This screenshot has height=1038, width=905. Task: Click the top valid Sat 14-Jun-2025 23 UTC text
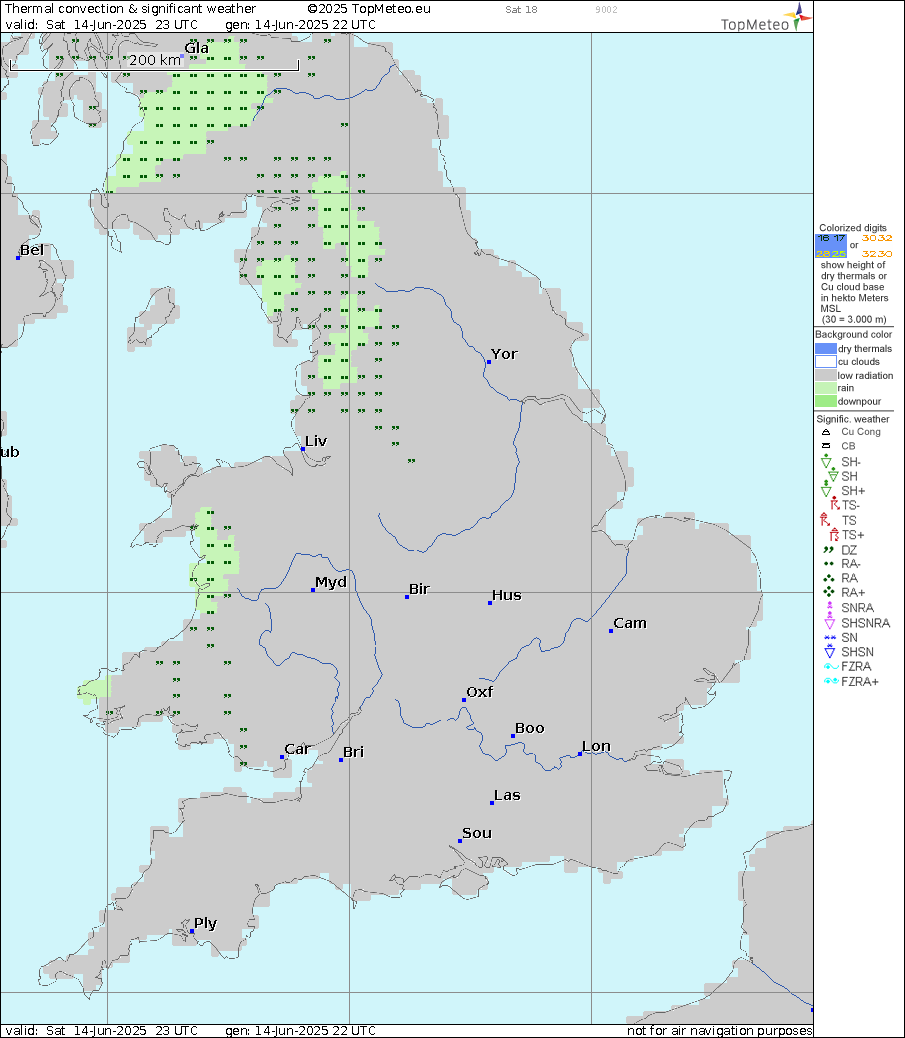coord(102,24)
